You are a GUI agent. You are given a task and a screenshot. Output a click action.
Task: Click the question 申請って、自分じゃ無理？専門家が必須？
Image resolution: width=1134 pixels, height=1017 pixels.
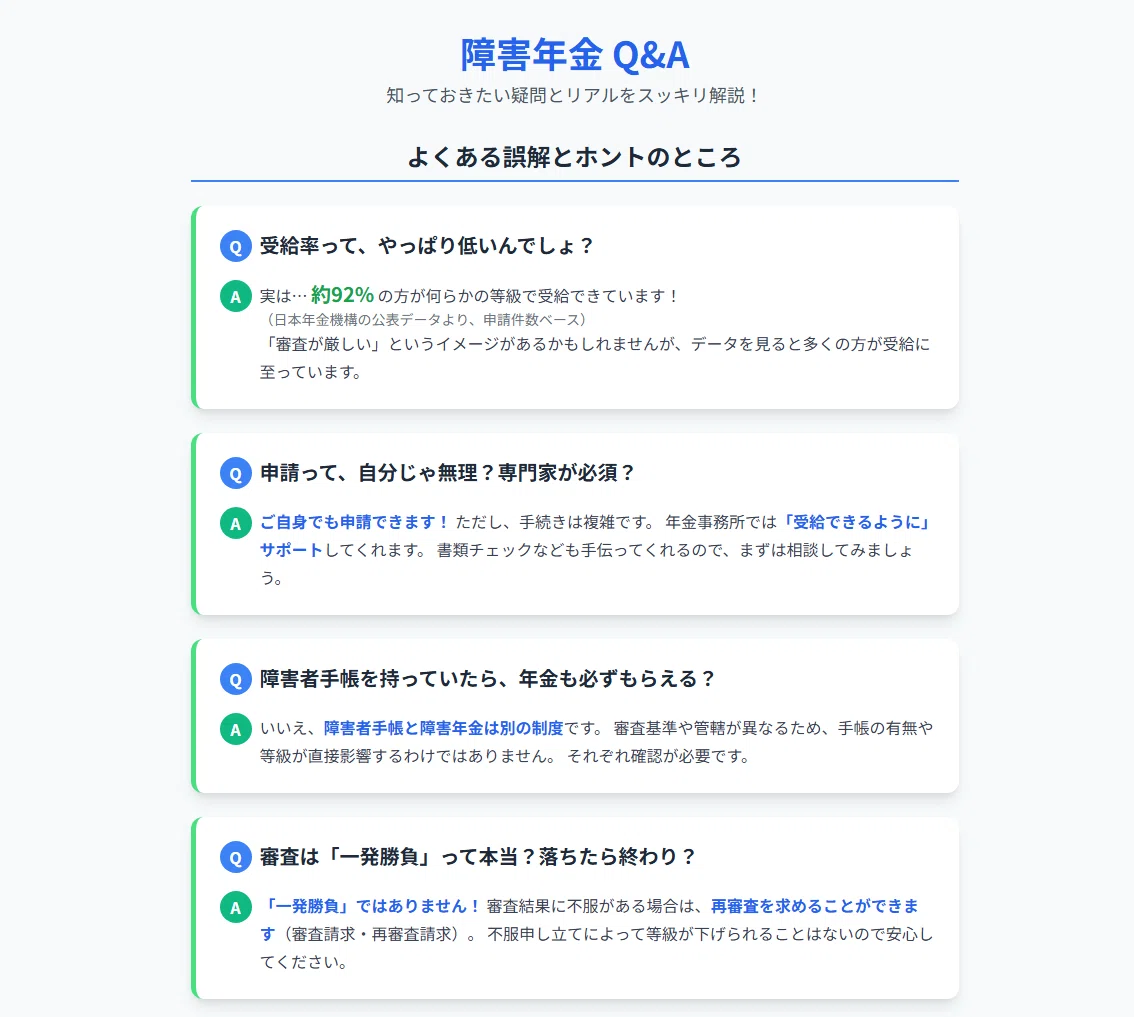(448, 473)
